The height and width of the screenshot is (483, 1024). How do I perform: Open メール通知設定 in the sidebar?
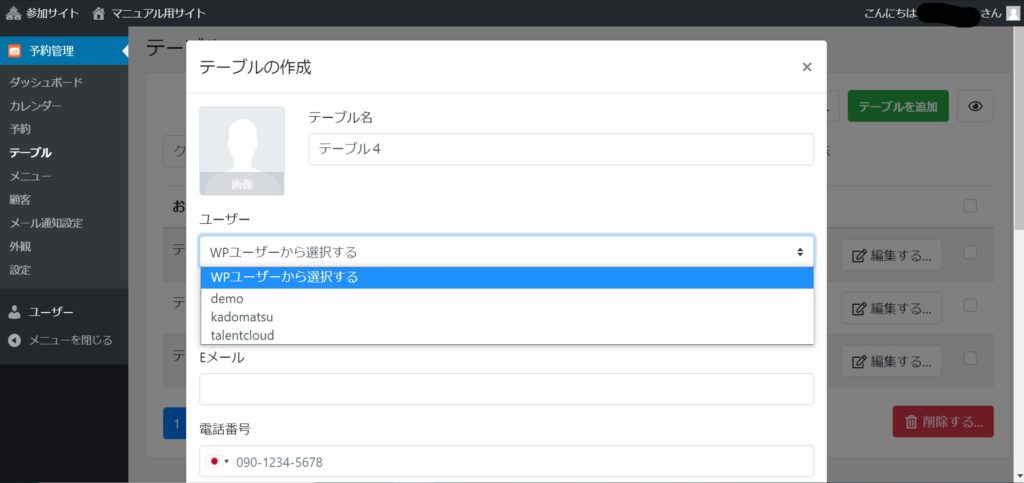46,223
